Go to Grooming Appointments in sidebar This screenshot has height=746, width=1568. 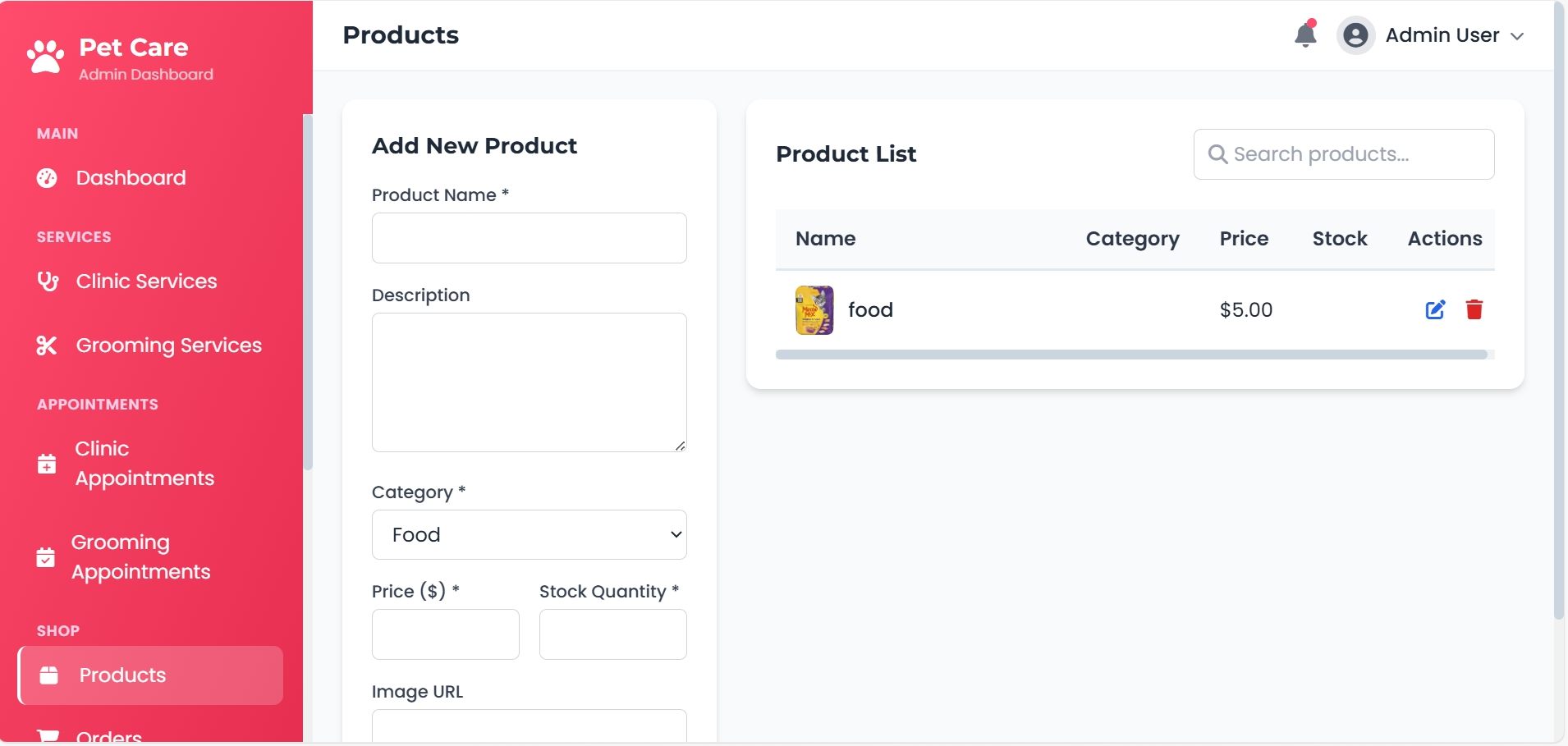point(140,557)
